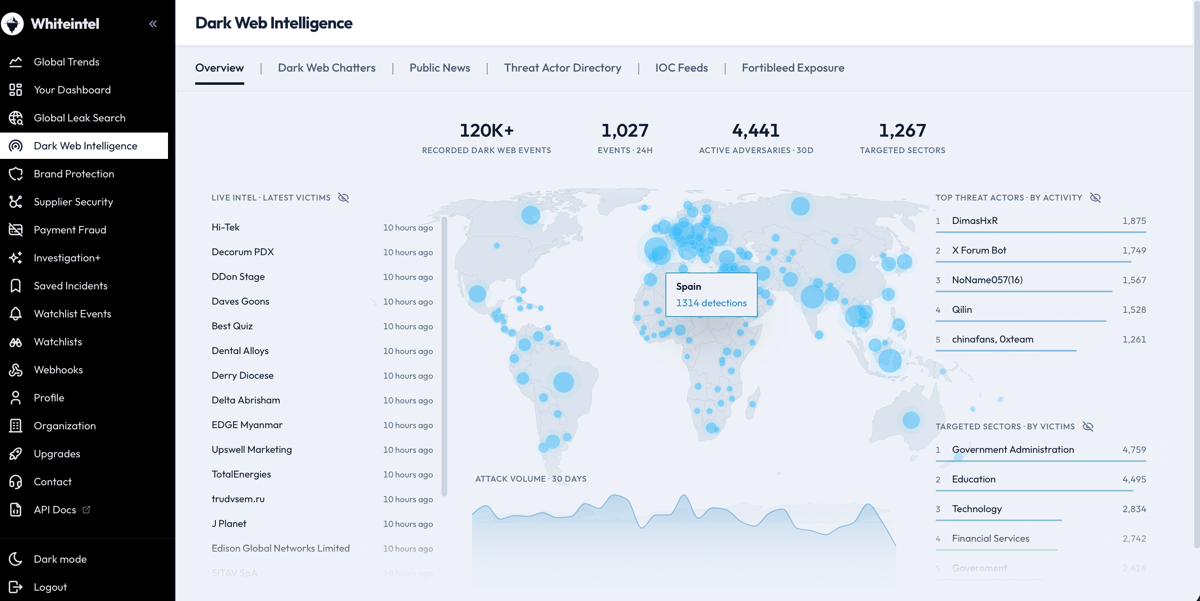Image resolution: width=1200 pixels, height=601 pixels.
Task: Select threat actor NoName057(16)
Action: pos(1041,281)
